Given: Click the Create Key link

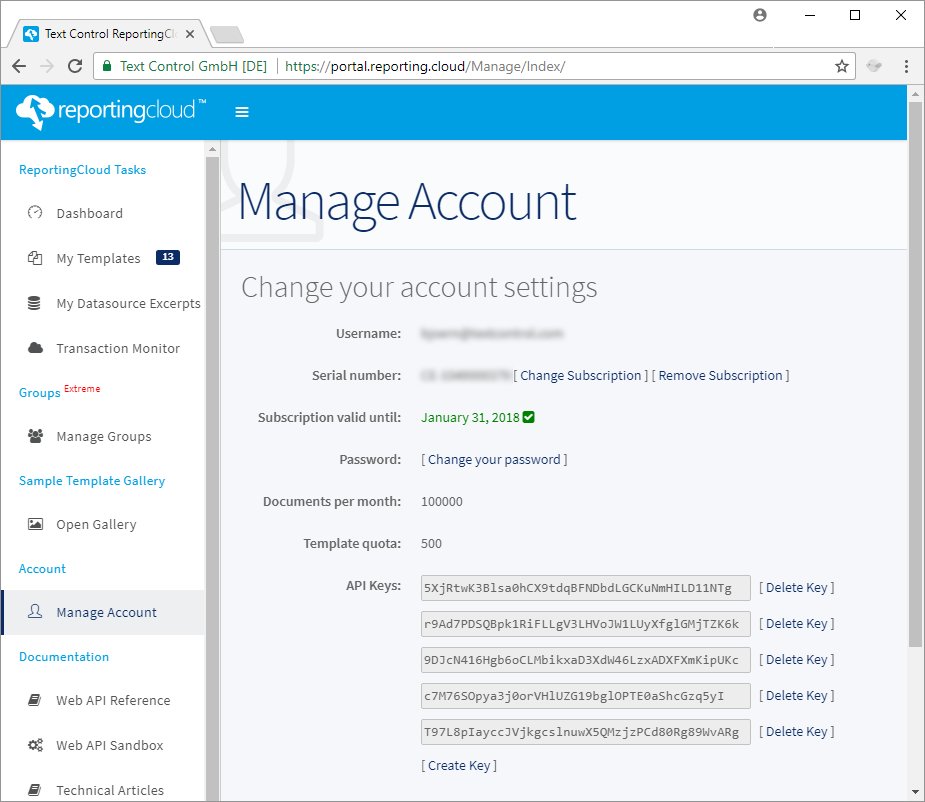Looking at the screenshot, I should tap(459, 765).
